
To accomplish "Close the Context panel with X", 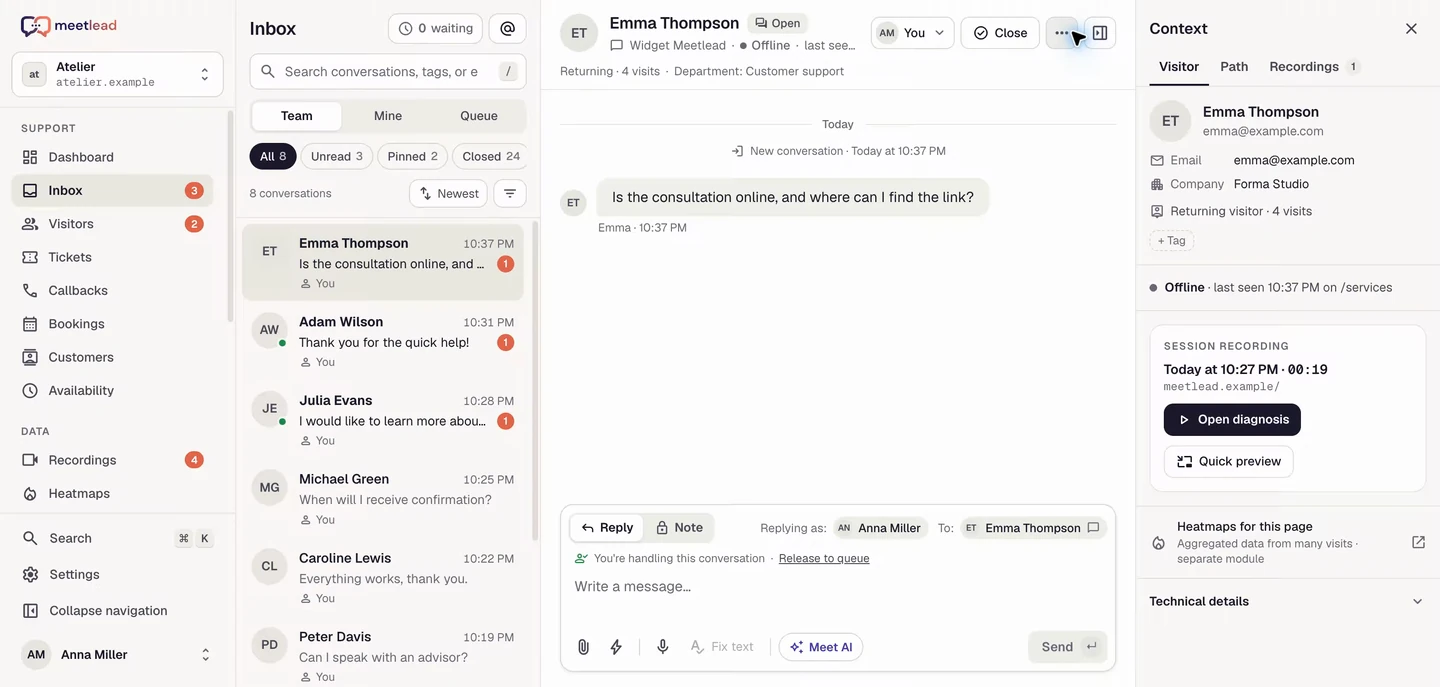I will [1411, 29].
